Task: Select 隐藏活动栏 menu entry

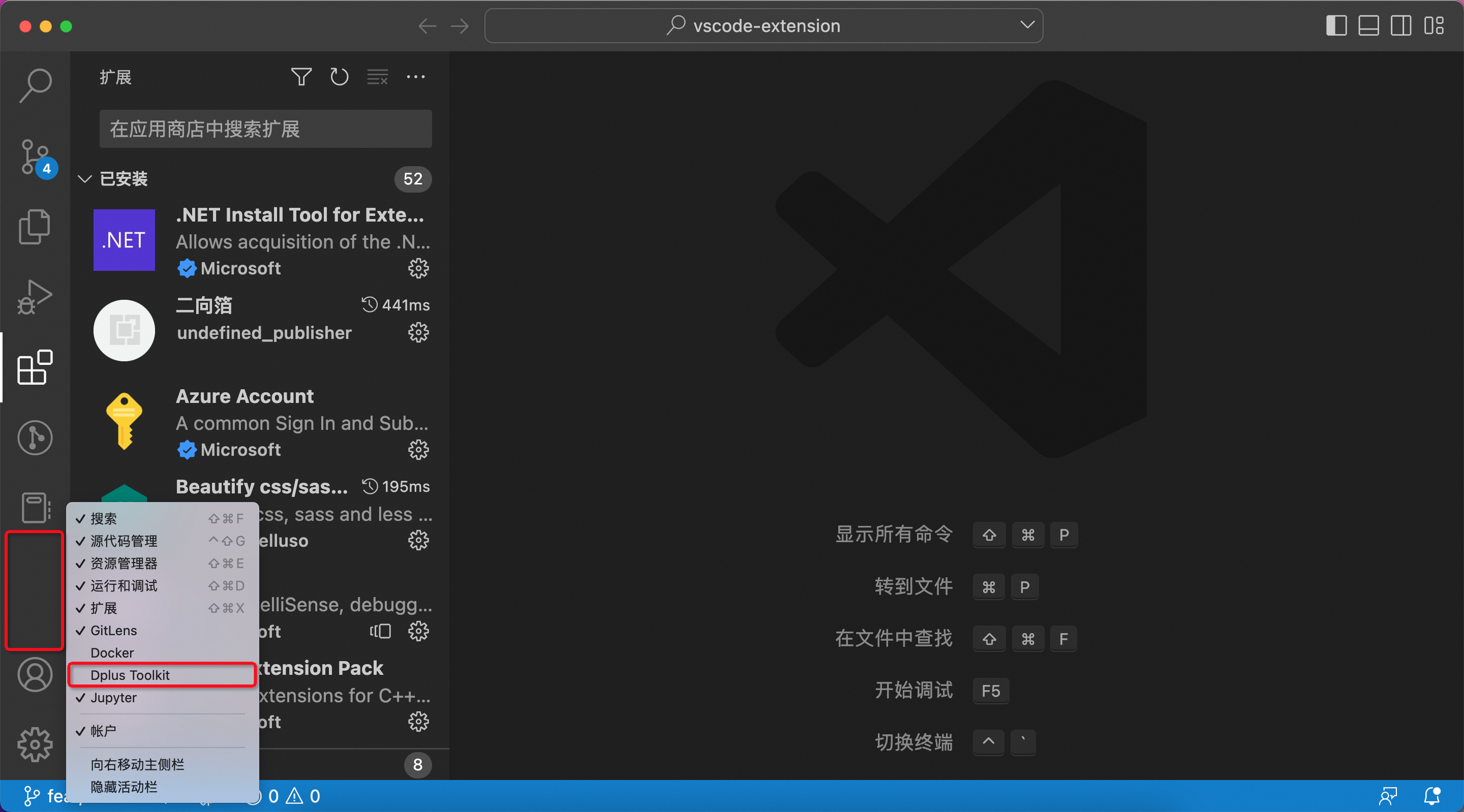Action: [163, 787]
